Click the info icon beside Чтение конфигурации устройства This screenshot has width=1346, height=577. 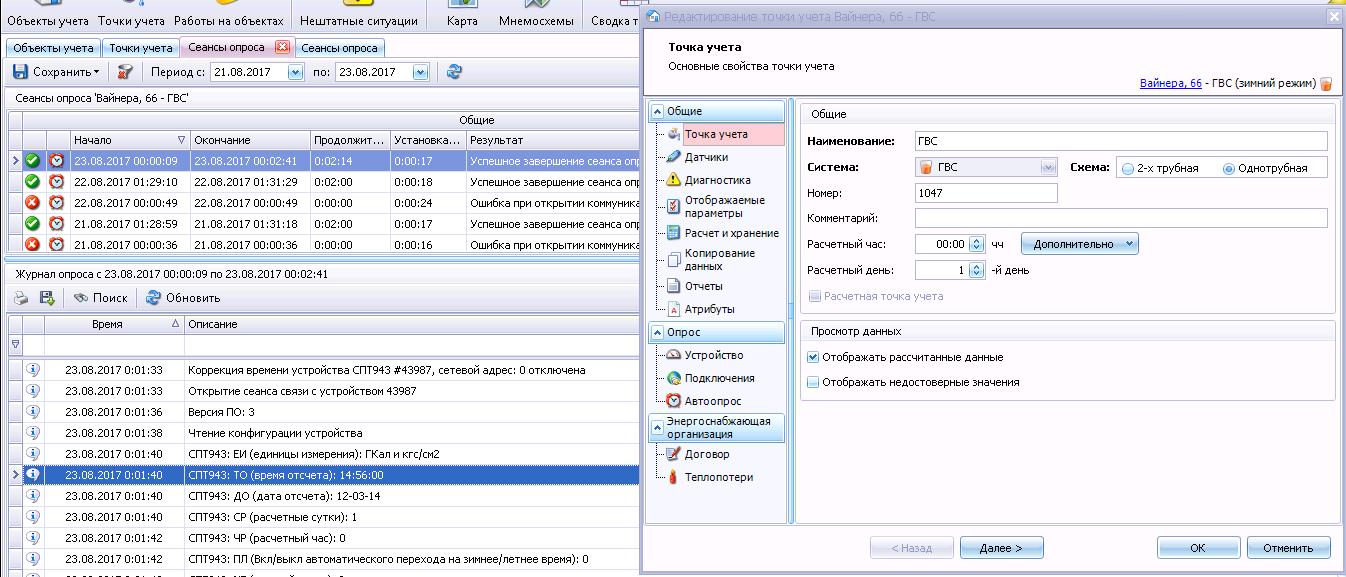(x=33, y=433)
